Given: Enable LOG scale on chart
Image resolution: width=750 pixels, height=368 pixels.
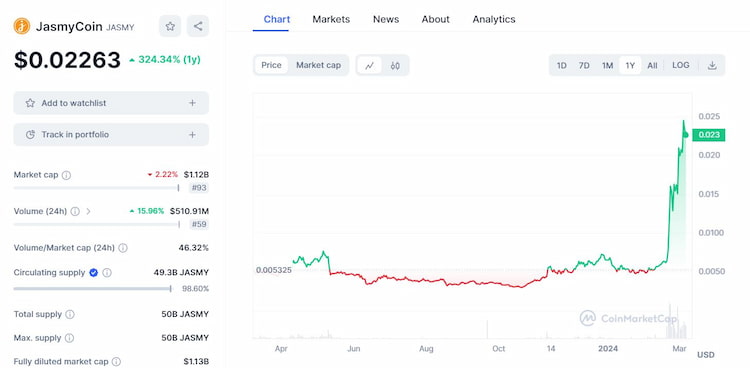Looking at the screenshot, I should 681,65.
